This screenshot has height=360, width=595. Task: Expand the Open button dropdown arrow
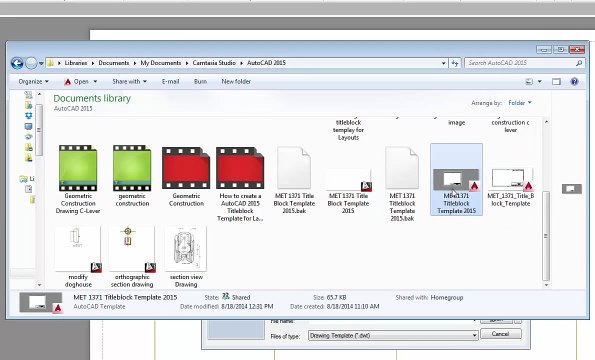click(x=95, y=82)
